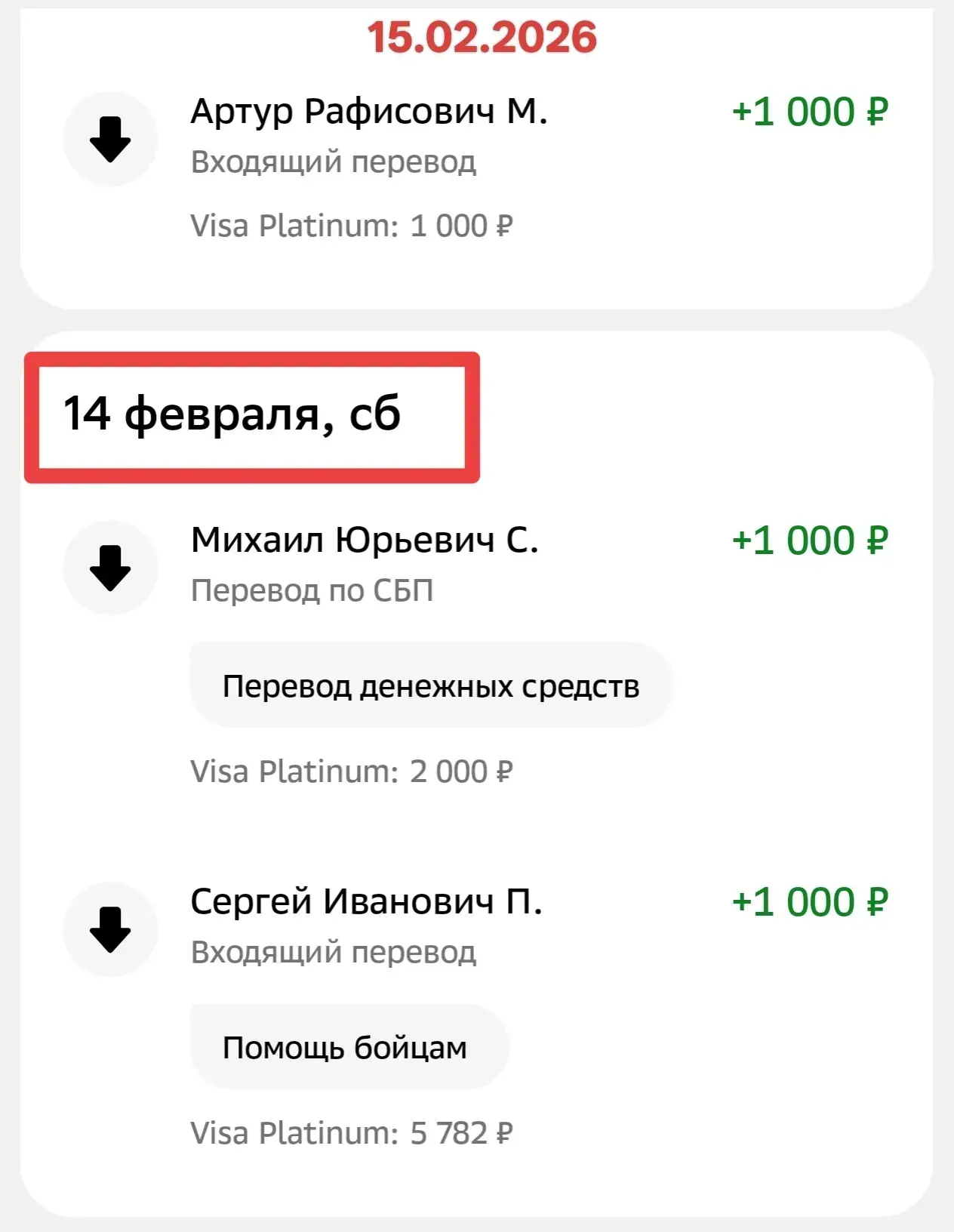
Task: Tap the Visa Platinum: 5 782 ₽ balance line
Action: [351, 1133]
